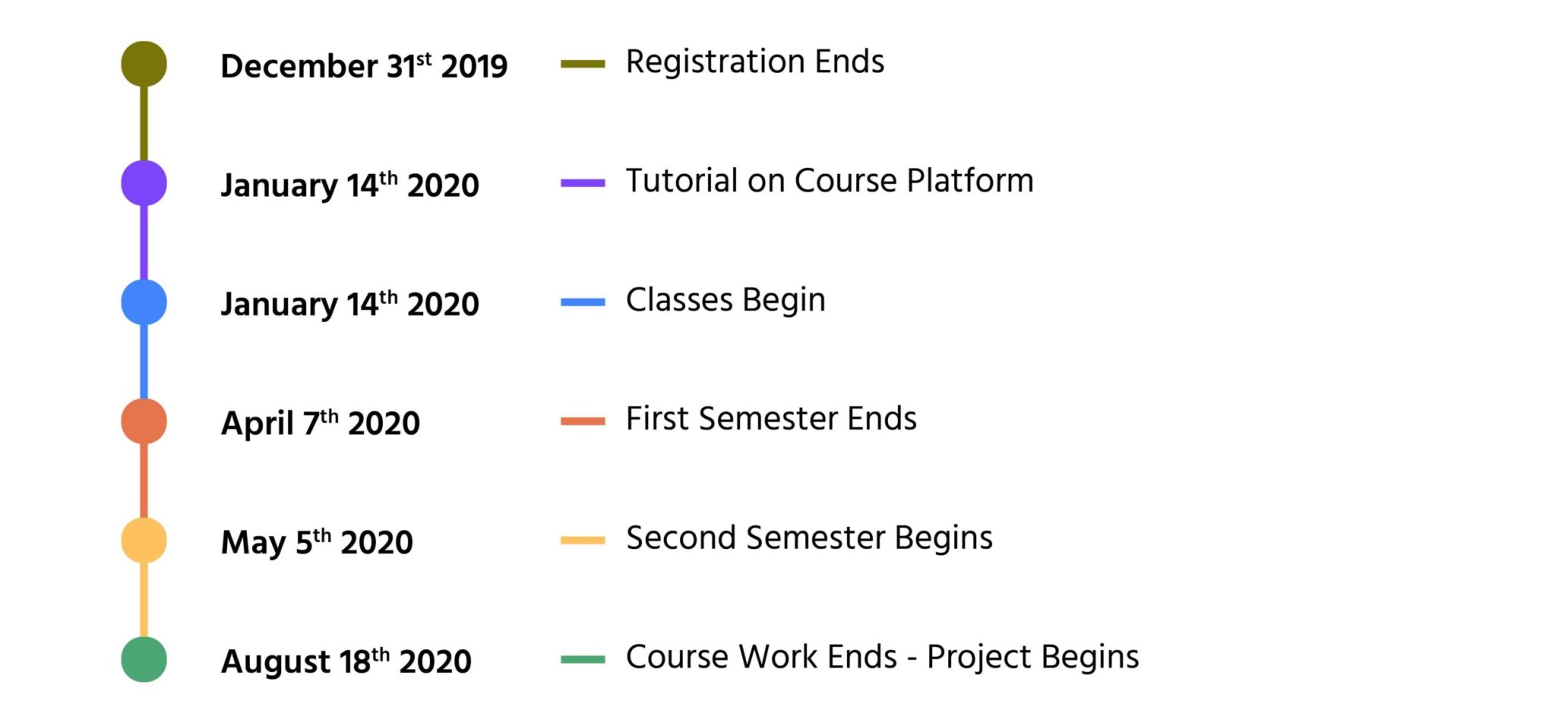1568x726 pixels.
Task: Click the purple dash beside Tutorial on Course Platform
Action: [x=583, y=183]
